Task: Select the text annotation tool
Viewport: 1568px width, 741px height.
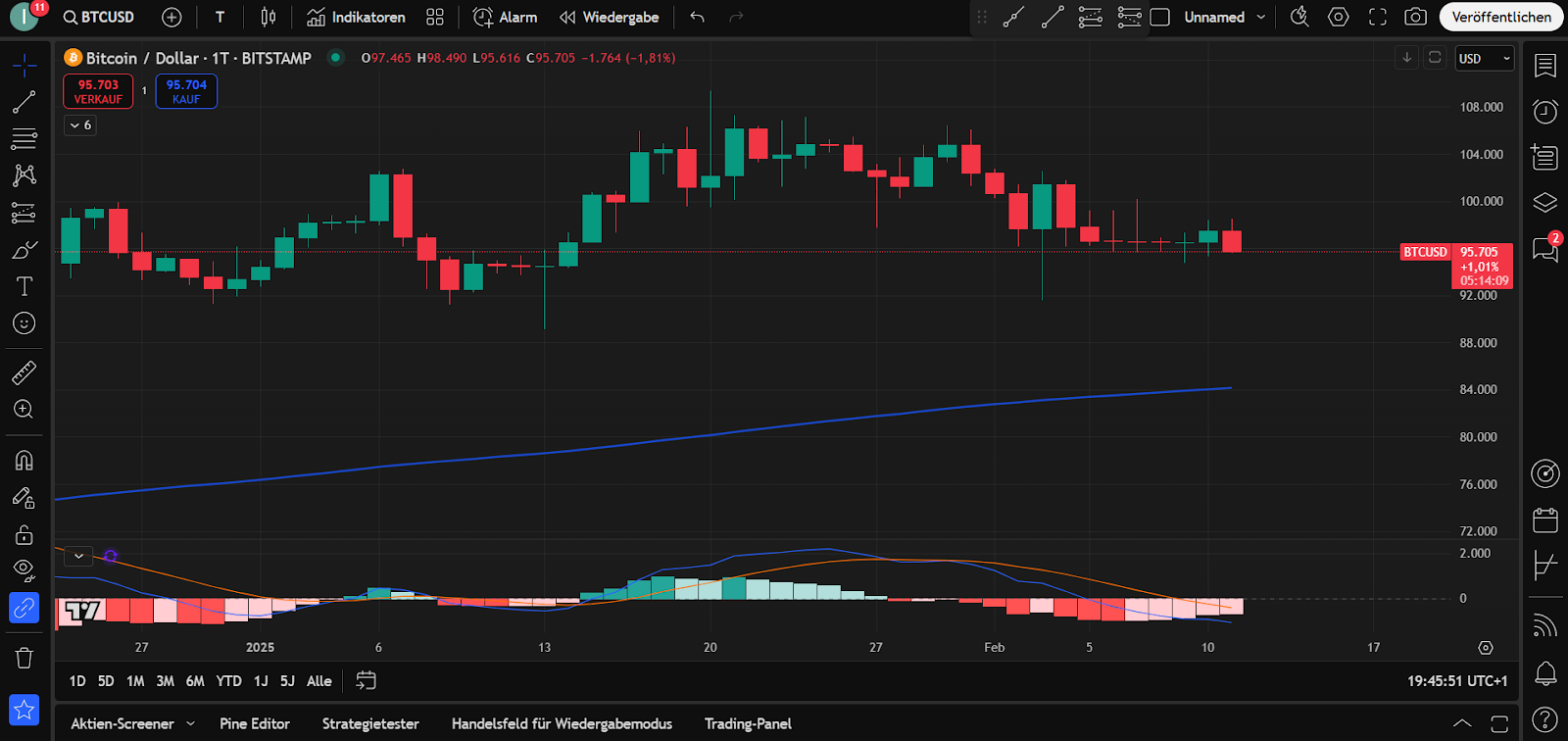Action: pos(24,286)
